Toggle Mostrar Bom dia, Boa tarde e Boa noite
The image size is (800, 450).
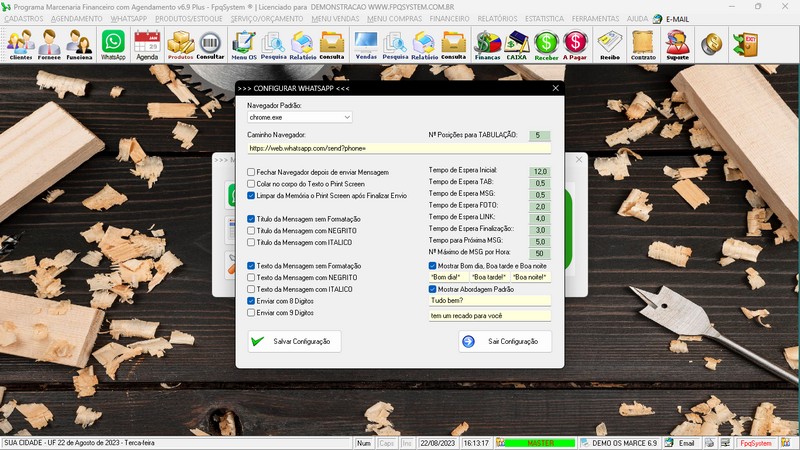(433, 266)
